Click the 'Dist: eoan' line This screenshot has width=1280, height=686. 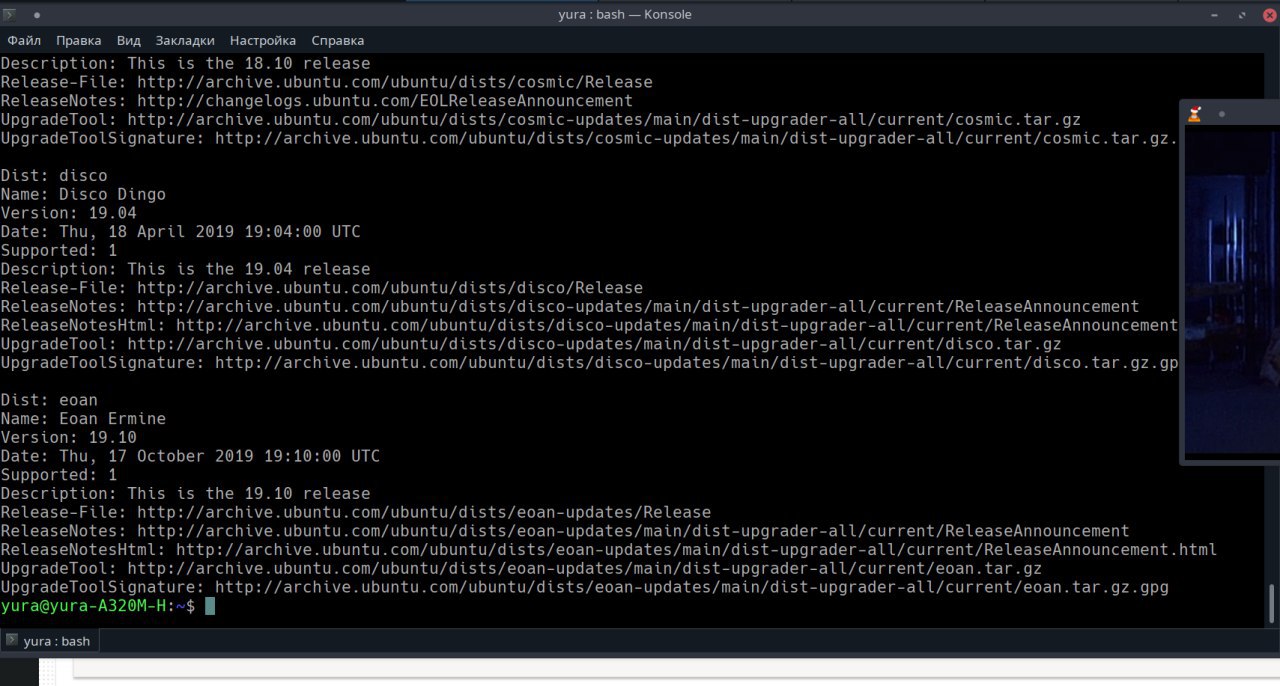coord(49,400)
